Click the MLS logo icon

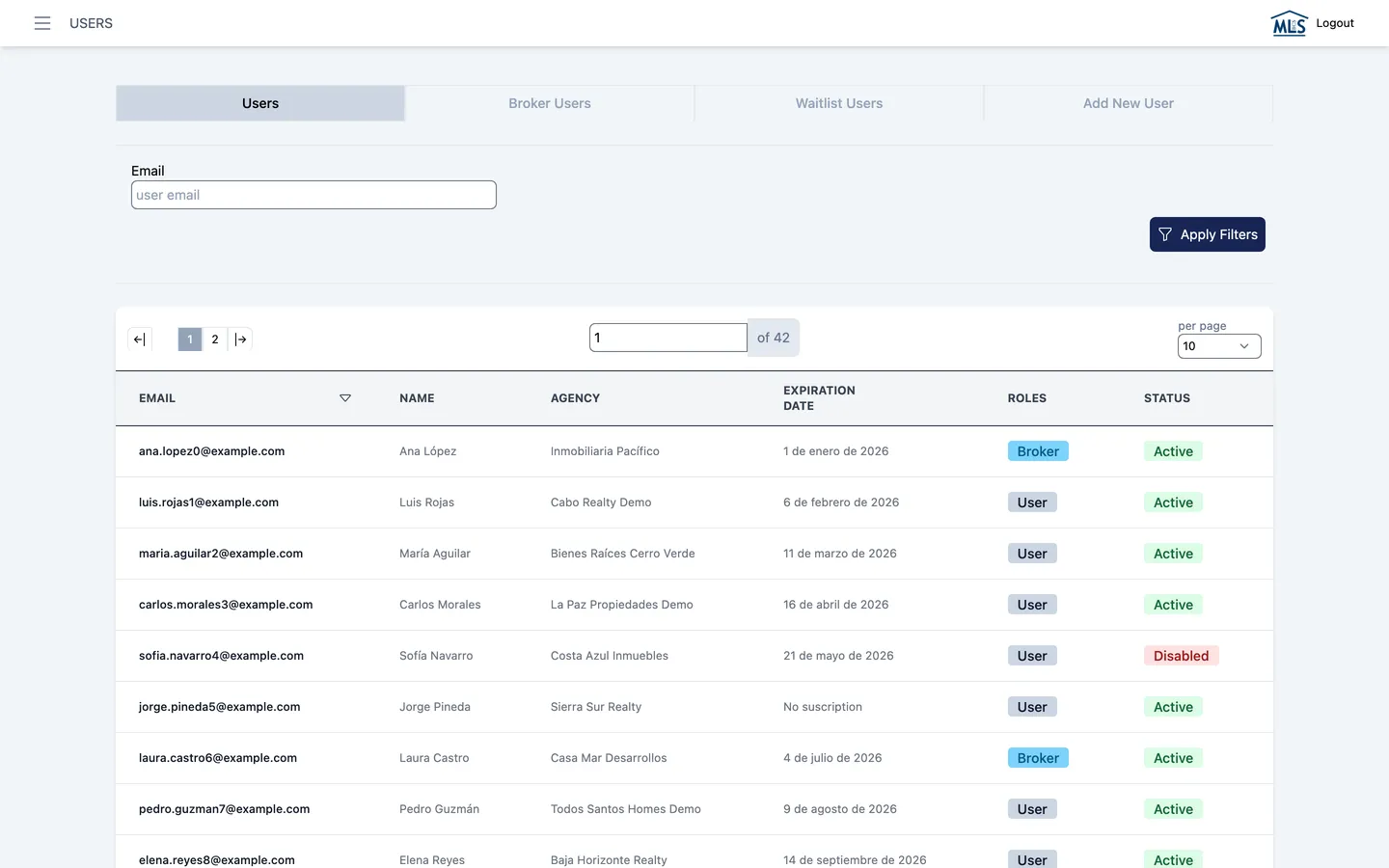click(1289, 23)
